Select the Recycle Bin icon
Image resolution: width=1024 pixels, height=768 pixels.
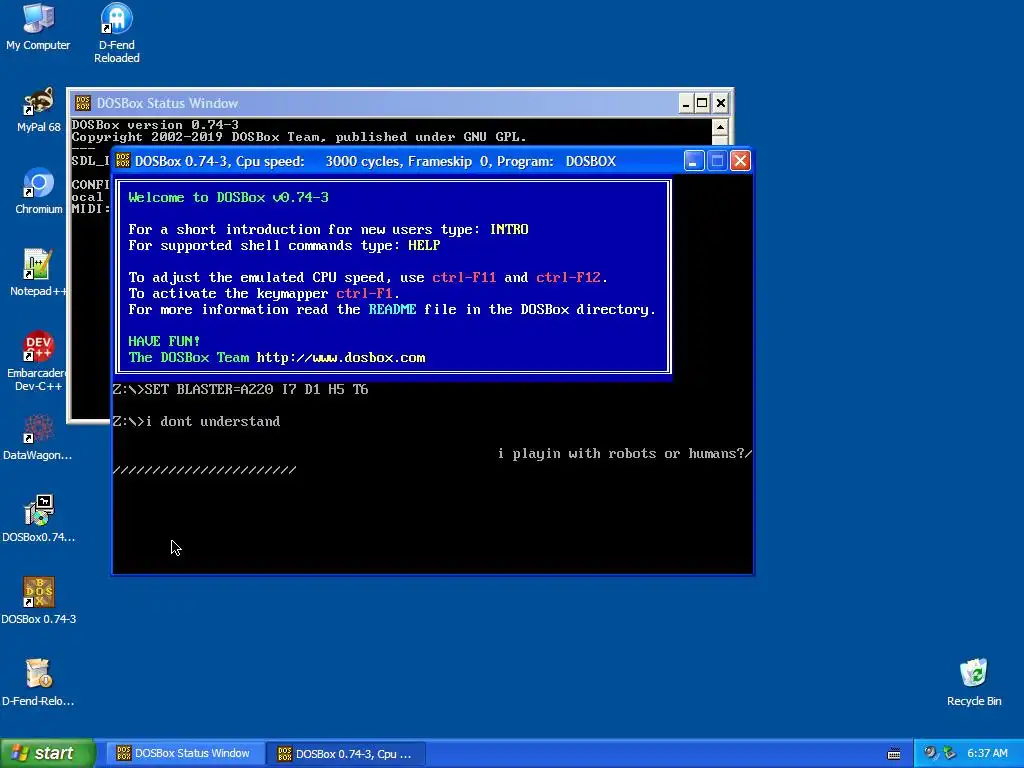pos(974,682)
